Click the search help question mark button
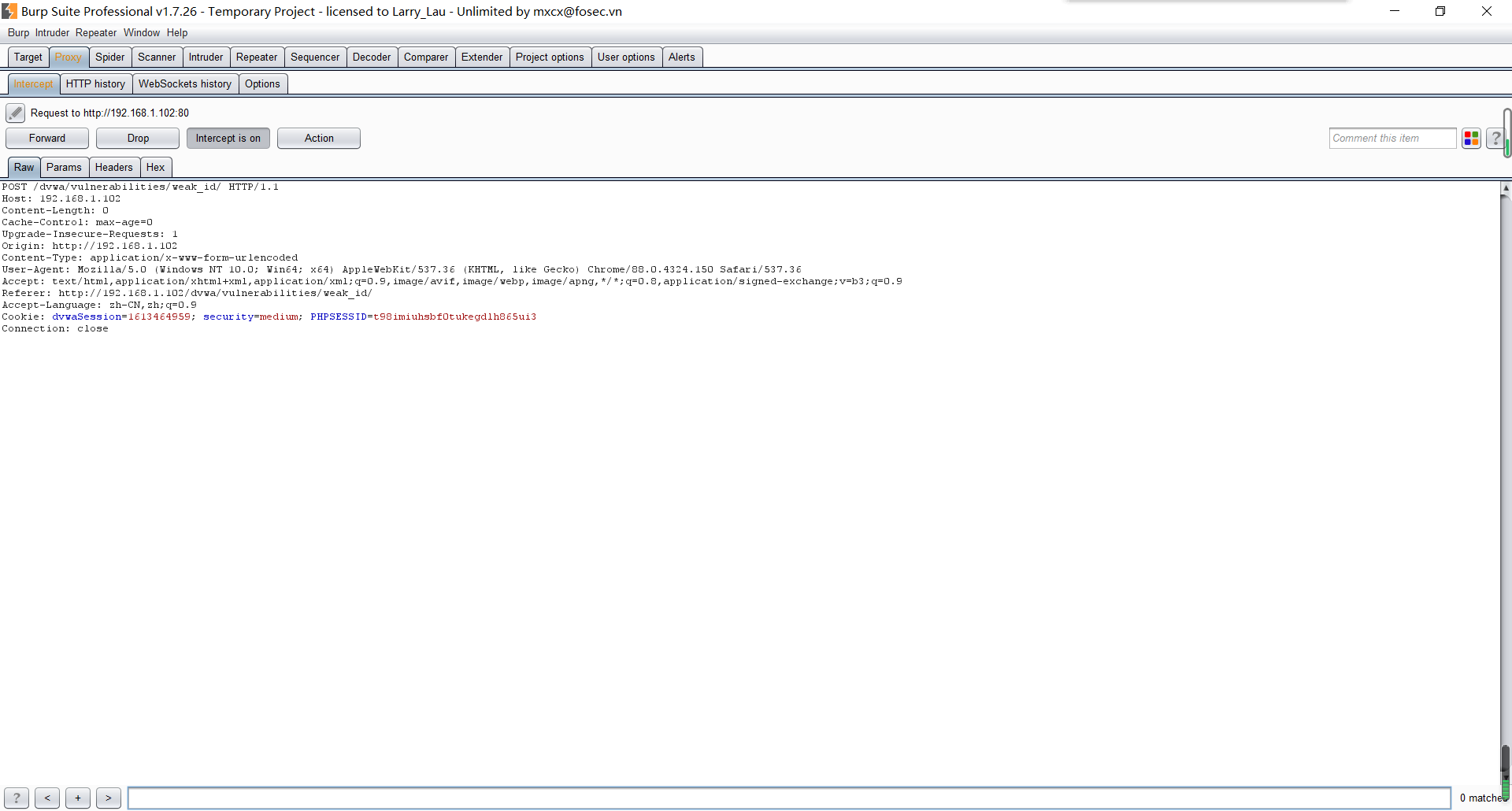 [17, 798]
